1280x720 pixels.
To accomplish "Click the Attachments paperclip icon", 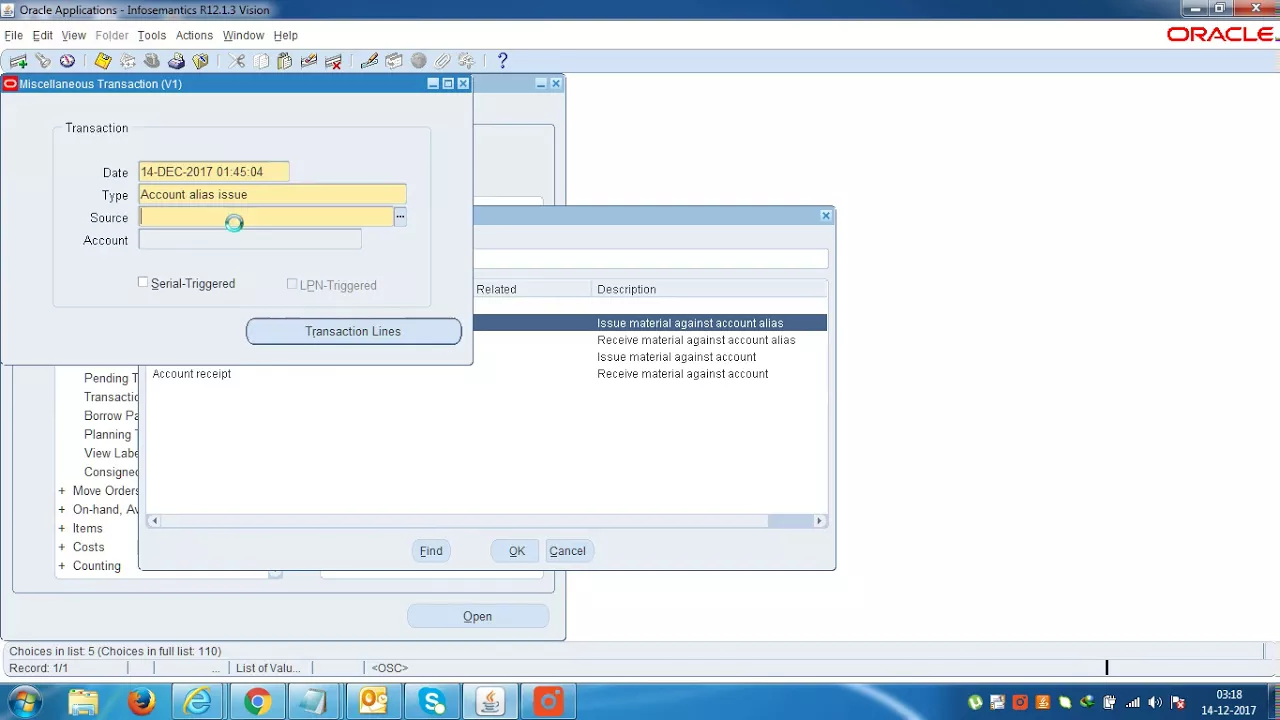I will pos(442,61).
